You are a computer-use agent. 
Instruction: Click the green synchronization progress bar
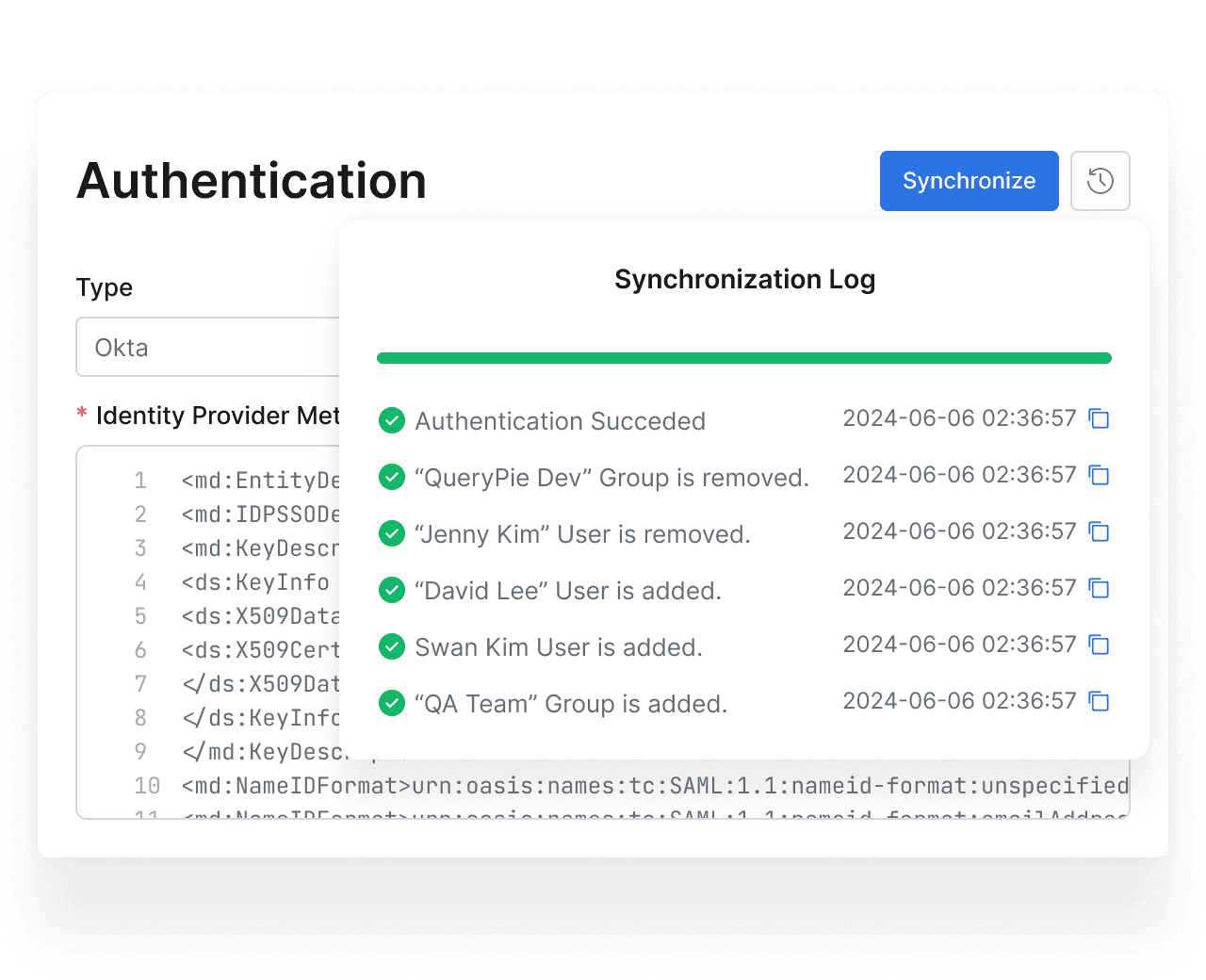[743, 358]
